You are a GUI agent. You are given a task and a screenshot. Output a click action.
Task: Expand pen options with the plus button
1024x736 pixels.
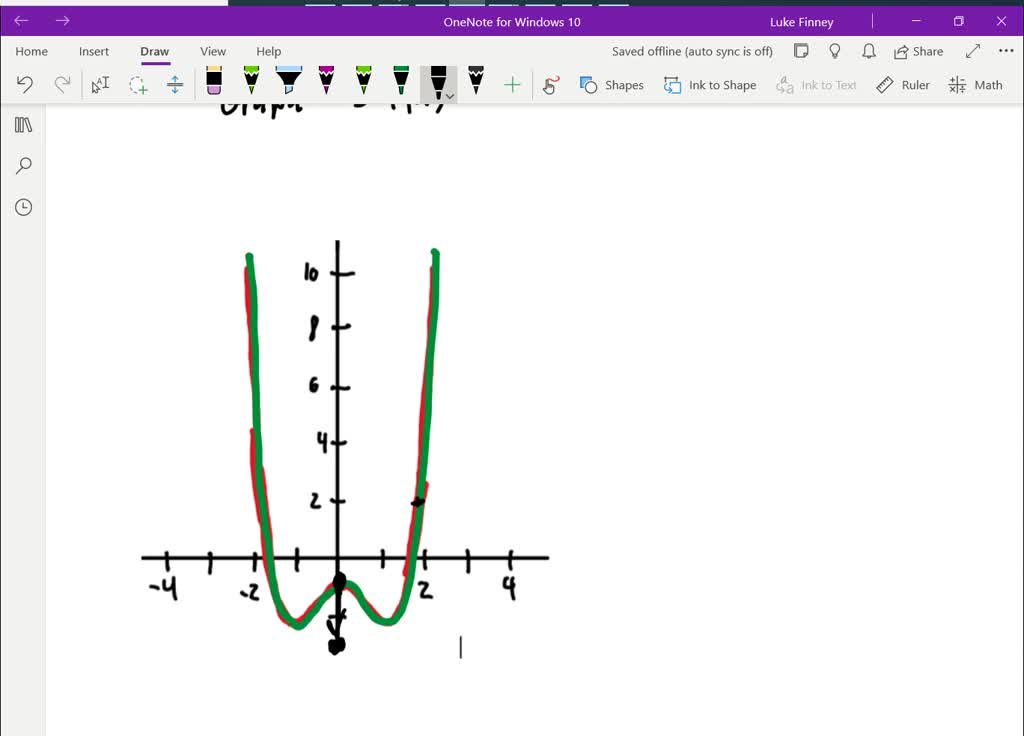coord(512,85)
